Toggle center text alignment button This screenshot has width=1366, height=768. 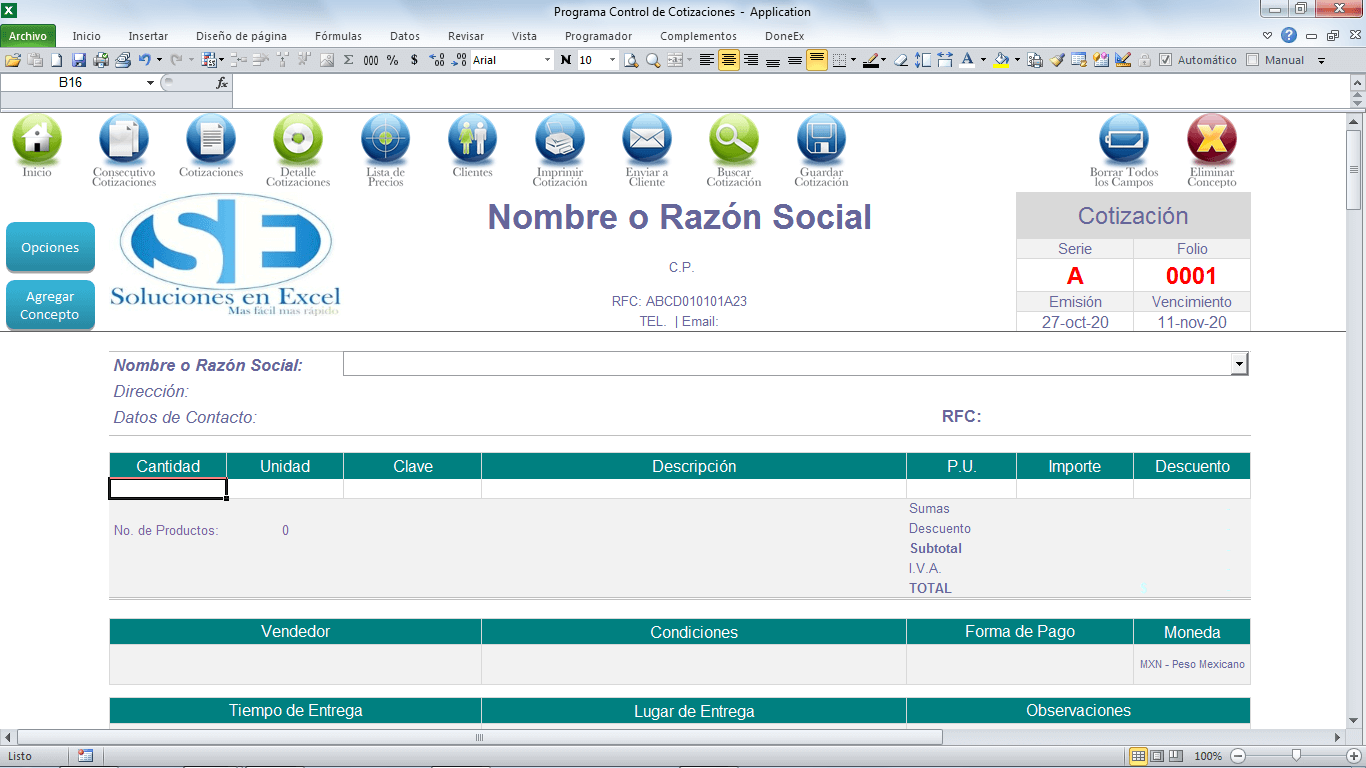pos(729,60)
